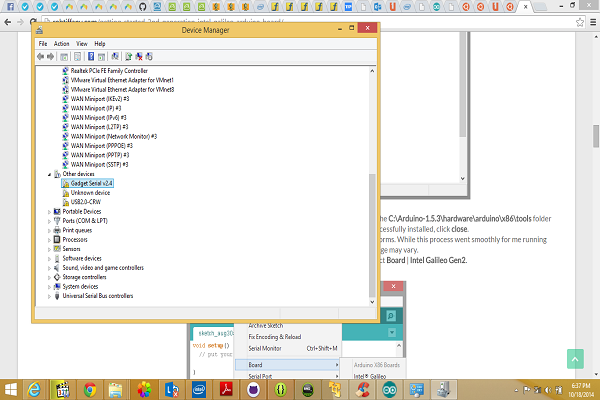Image resolution: width=600 pixels, height=400 pixels.
Task: Switch to the Facebook browser tab
Action: [10, 7]
